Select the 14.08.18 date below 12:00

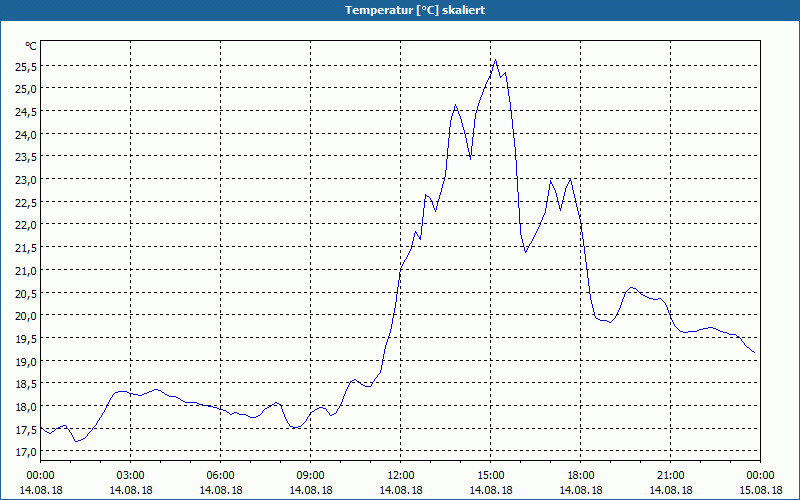(x=401, y=490)
